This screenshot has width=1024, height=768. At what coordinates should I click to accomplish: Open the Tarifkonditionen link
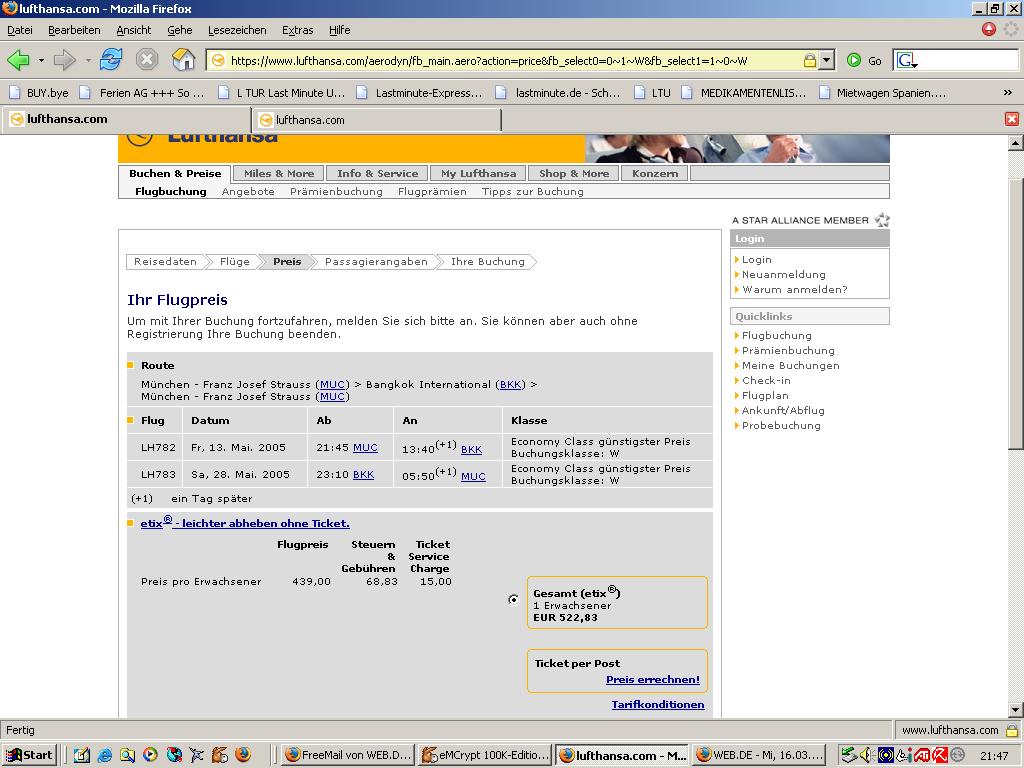click(x=658, y=705)
